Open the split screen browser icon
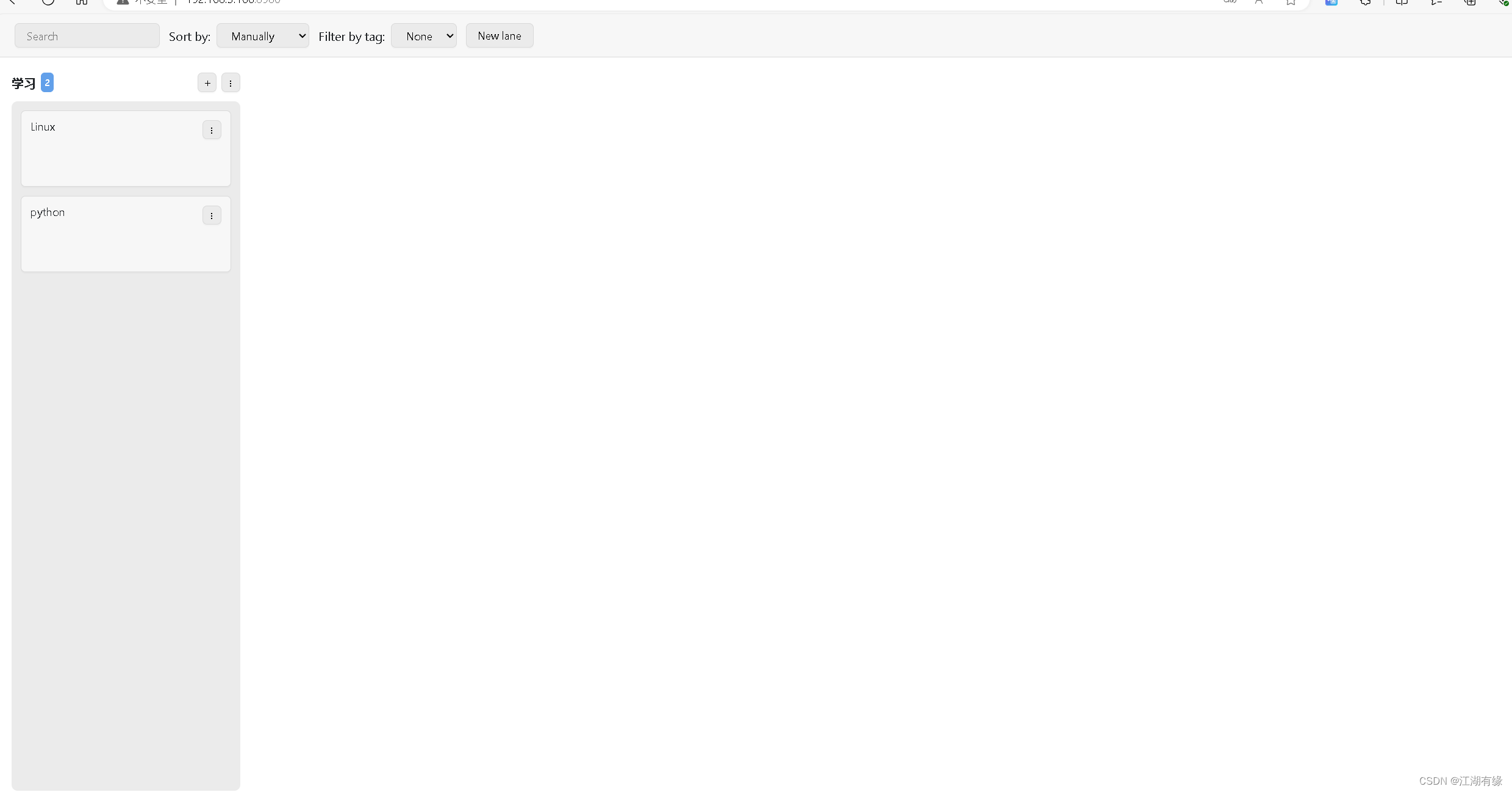1512x792 pixels. coord(1402,2)
